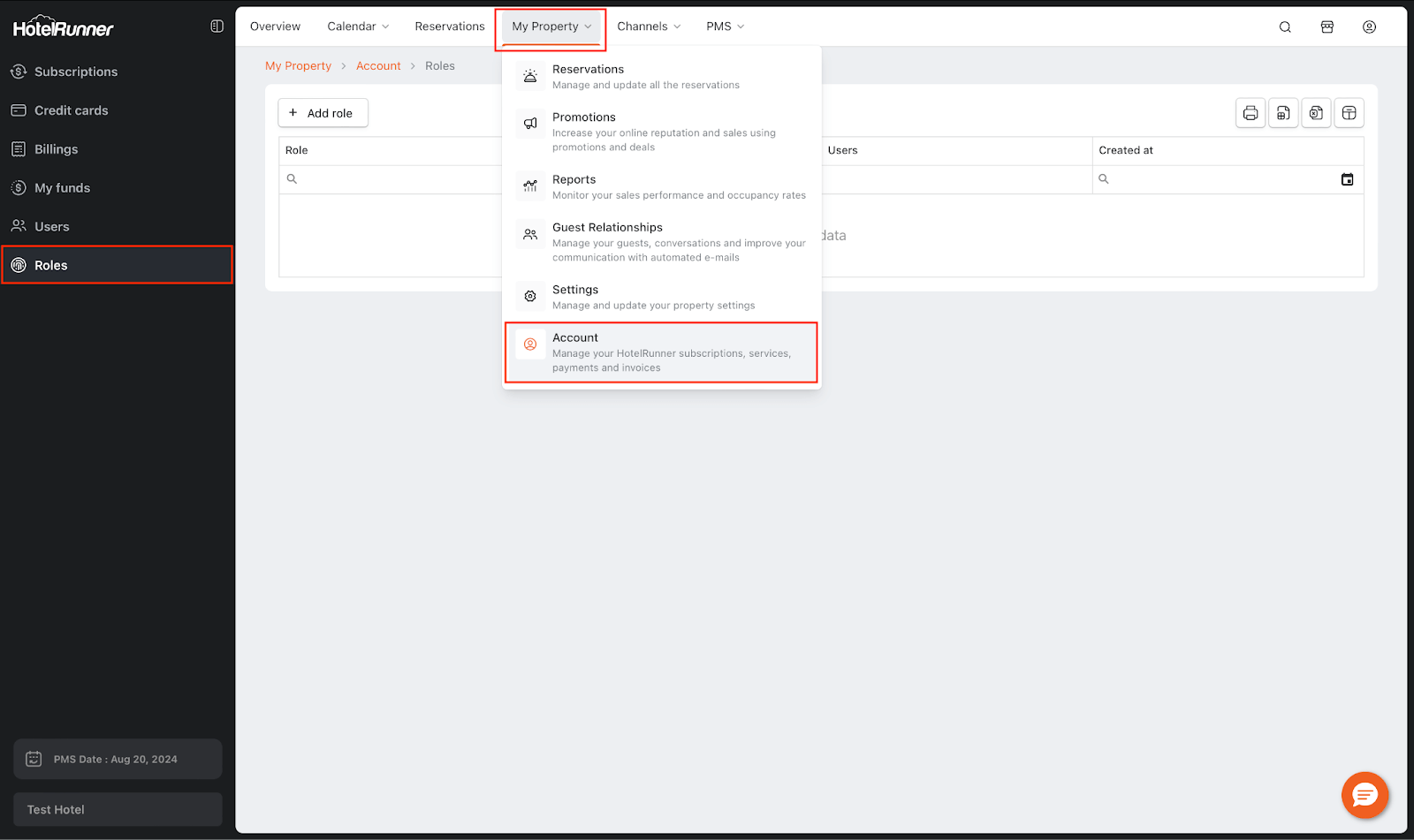This screenshot has width=1414, height=840.
Task: Click the Test Hotel property selector
Action: click(118, 809)
